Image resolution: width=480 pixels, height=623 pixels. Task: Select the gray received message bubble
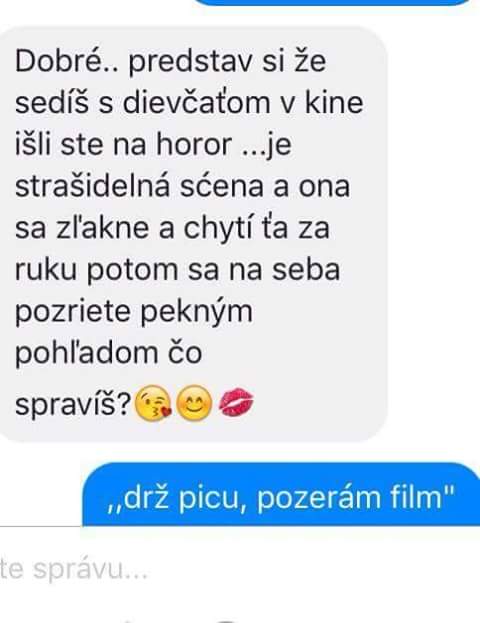click(193, 234)
